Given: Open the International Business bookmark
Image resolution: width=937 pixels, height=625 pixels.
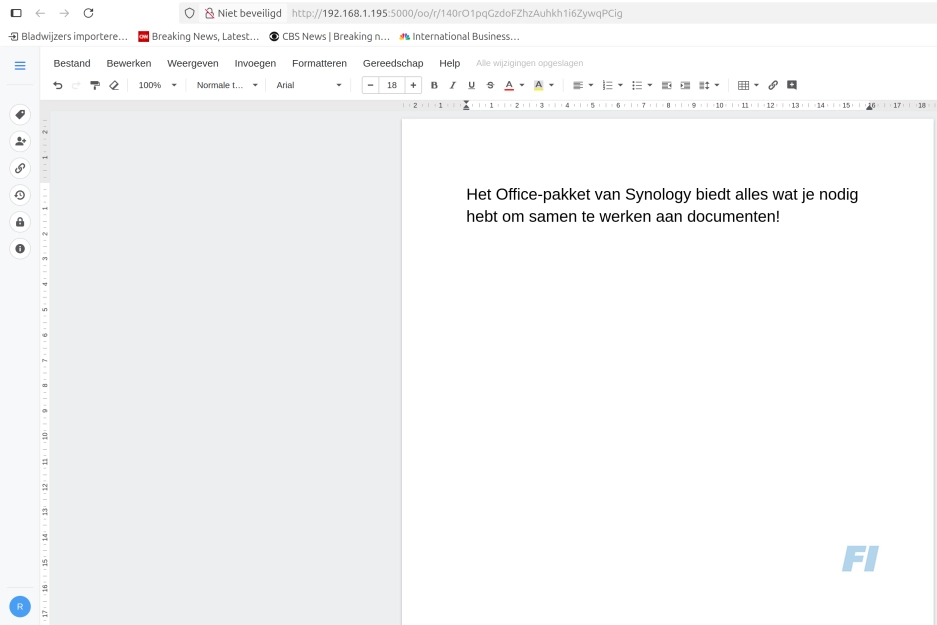Looking at the screenshot, I should 460,36.
